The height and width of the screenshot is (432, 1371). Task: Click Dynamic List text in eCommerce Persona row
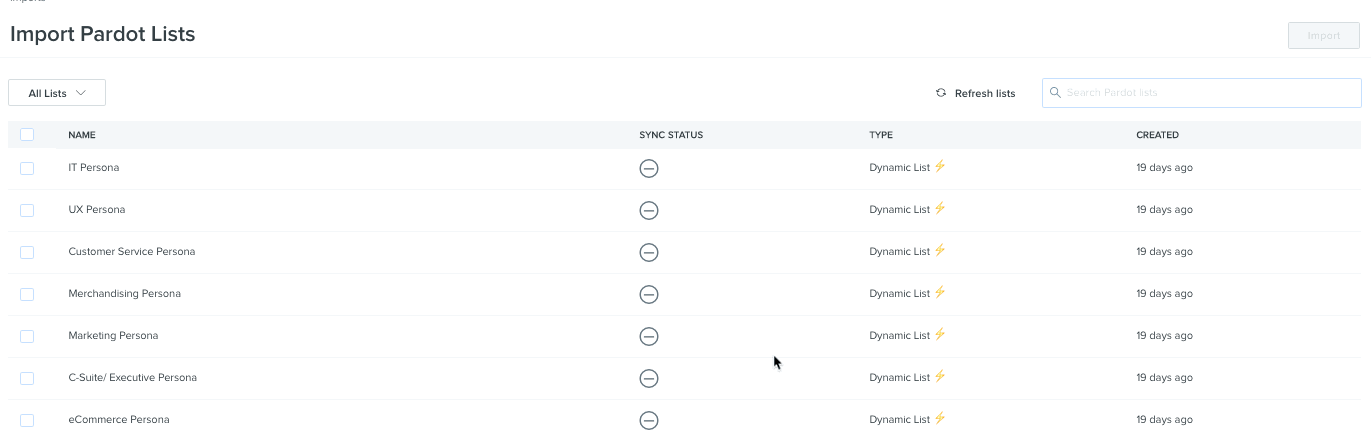(899, 420)
